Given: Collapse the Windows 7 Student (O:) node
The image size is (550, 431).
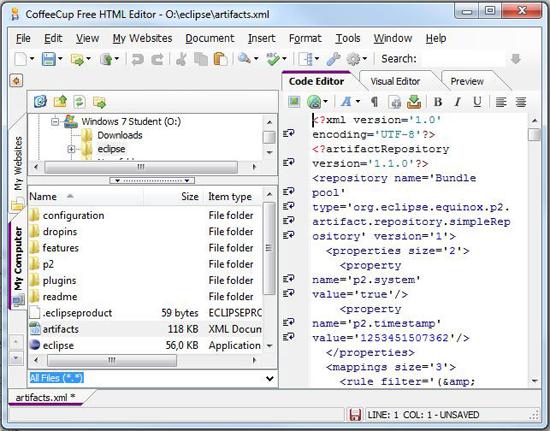Looking at the screenshot, I should click(55, 122).
